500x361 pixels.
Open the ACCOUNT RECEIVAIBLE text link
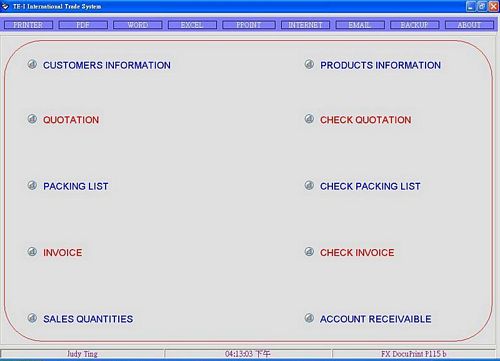tap(376, 319)
